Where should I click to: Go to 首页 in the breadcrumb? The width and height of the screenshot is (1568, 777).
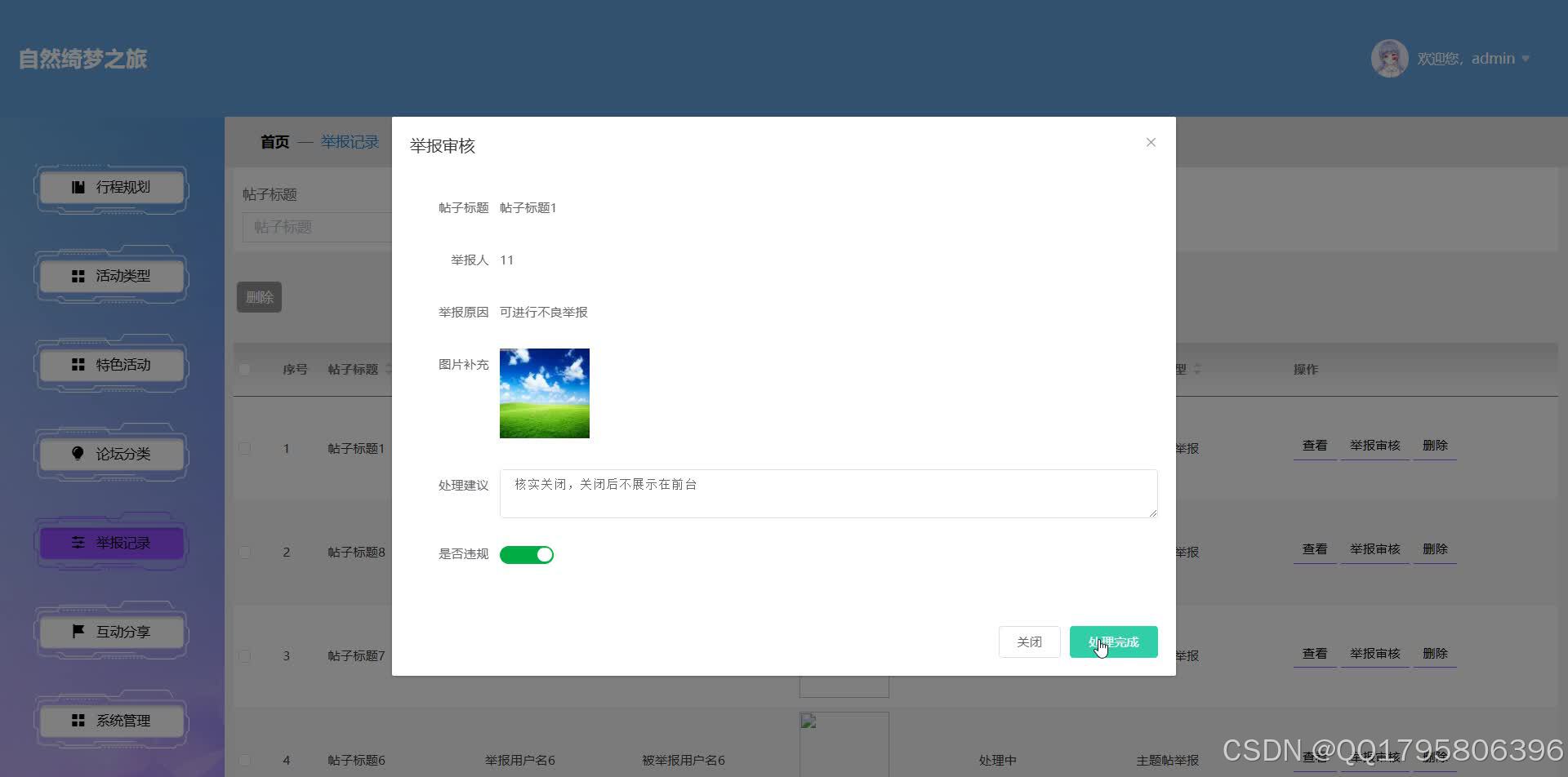(x=274, y=141)
